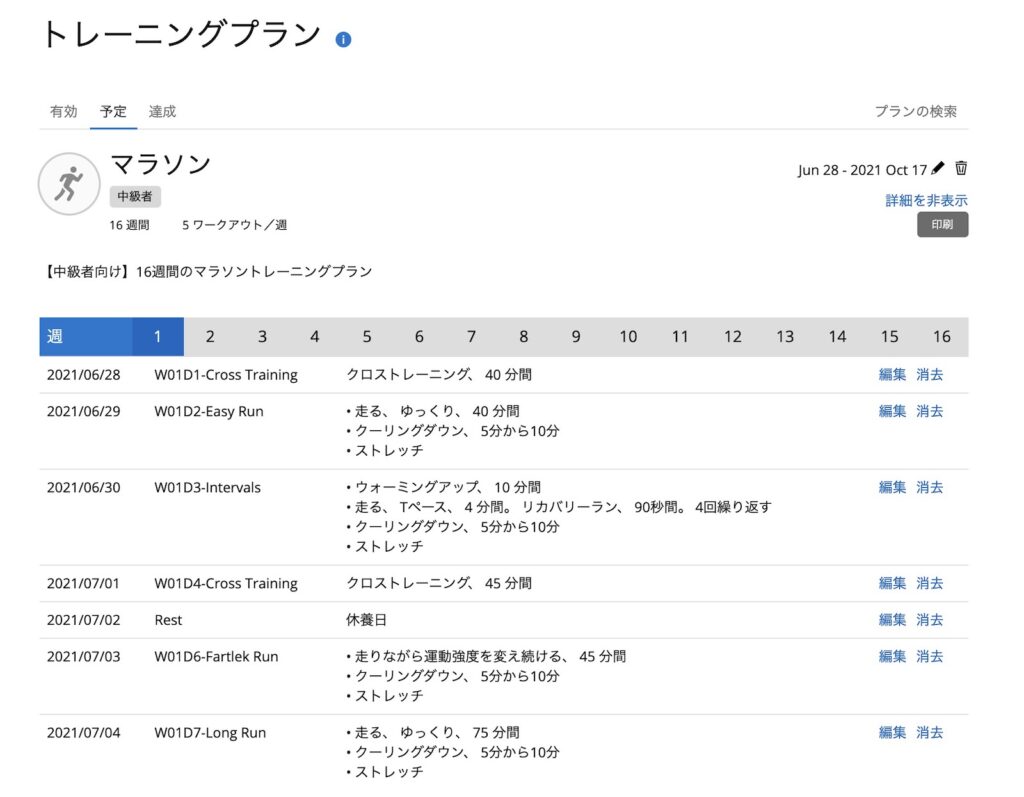
Task: Click the W01D4-Cross Training name
Action: click(x=226, y=583)
